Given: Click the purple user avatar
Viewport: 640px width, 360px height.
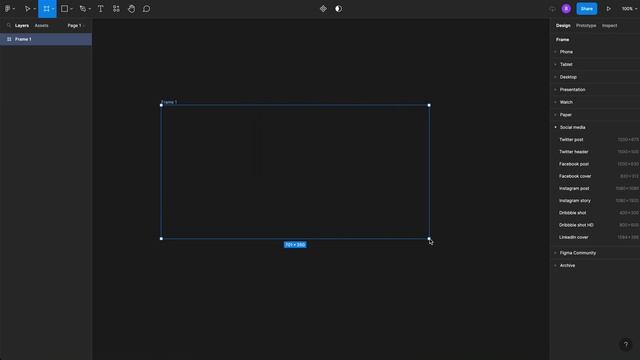Looking at the screenshot, I should pyautogui.click(x=566, y=9).
